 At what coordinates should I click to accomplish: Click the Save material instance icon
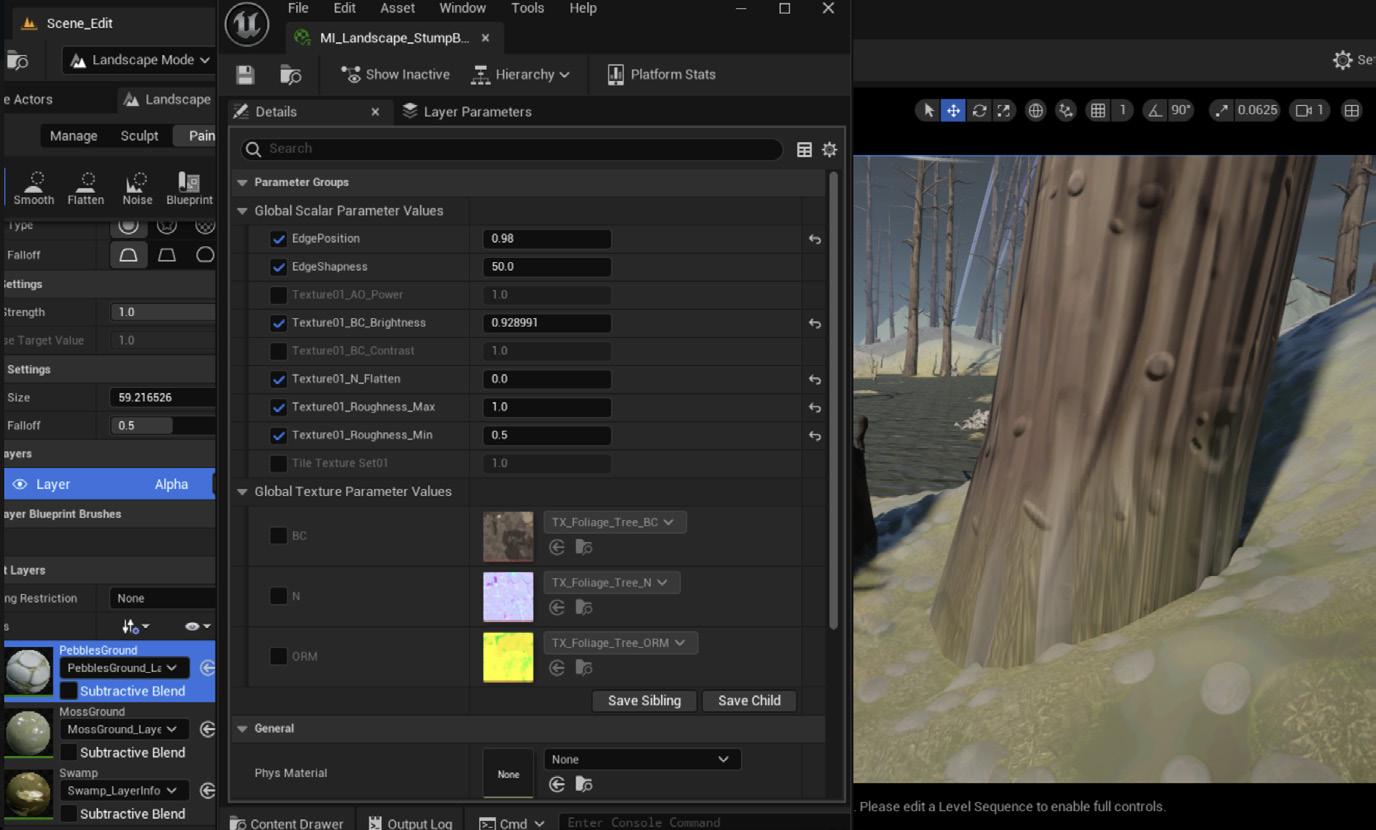pyautogui.click(x=245, y=75)
